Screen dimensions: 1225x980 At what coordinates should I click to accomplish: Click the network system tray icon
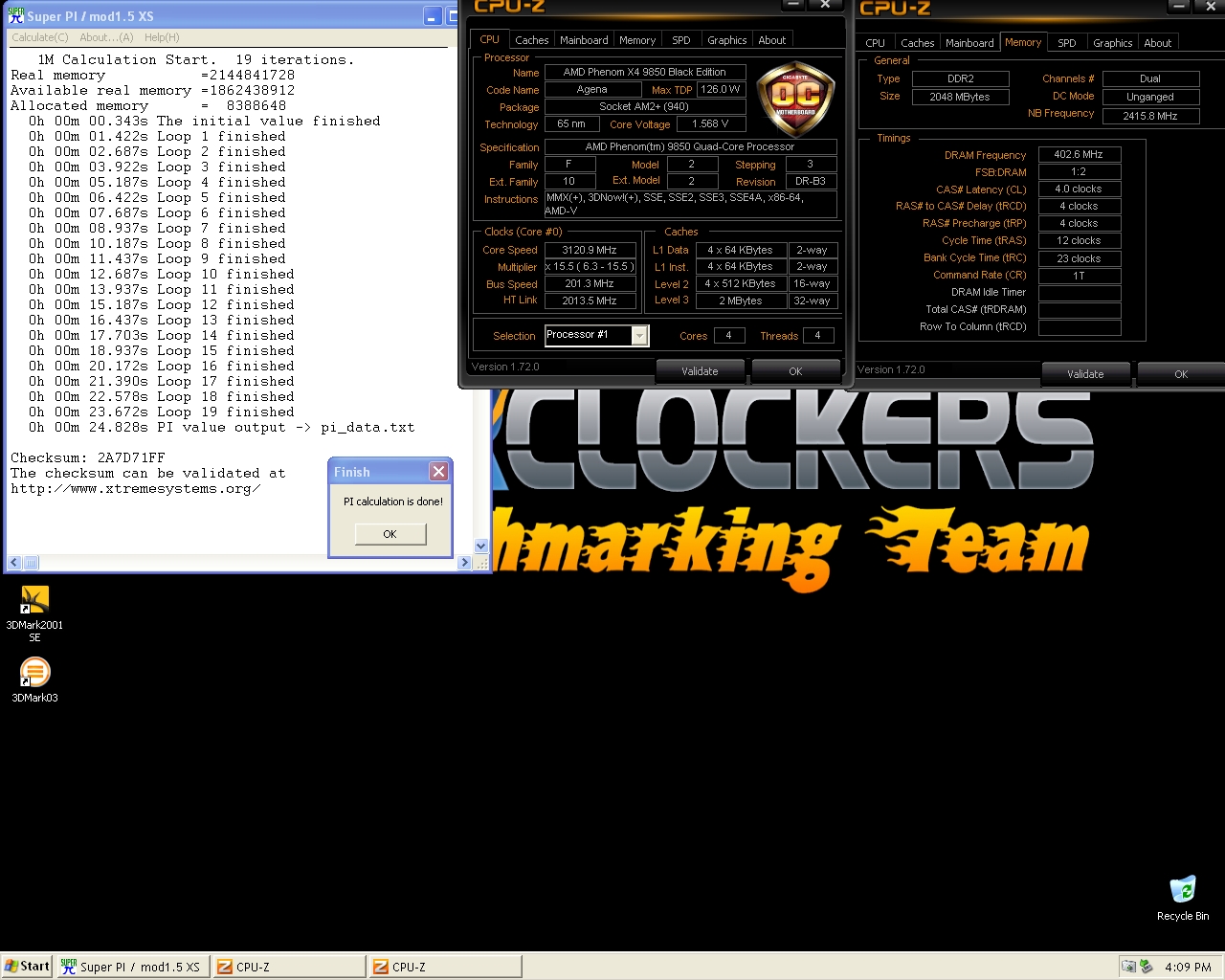tap(1129, 967)
